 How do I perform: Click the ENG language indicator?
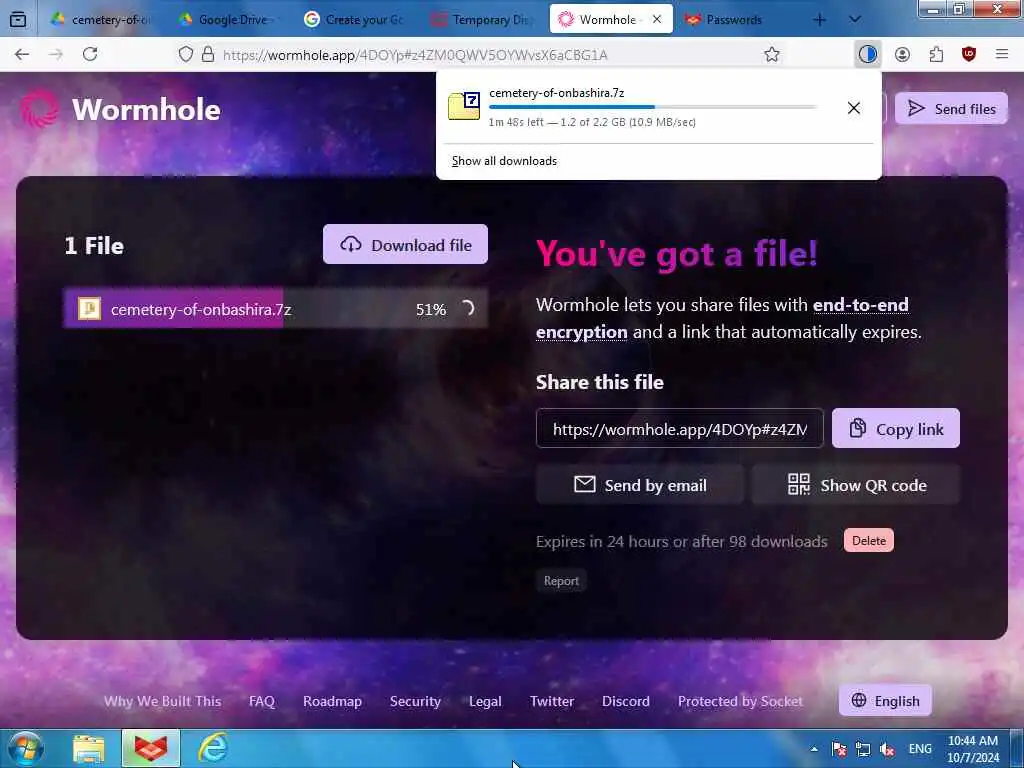pyautogui.click(x=920, y=748)
